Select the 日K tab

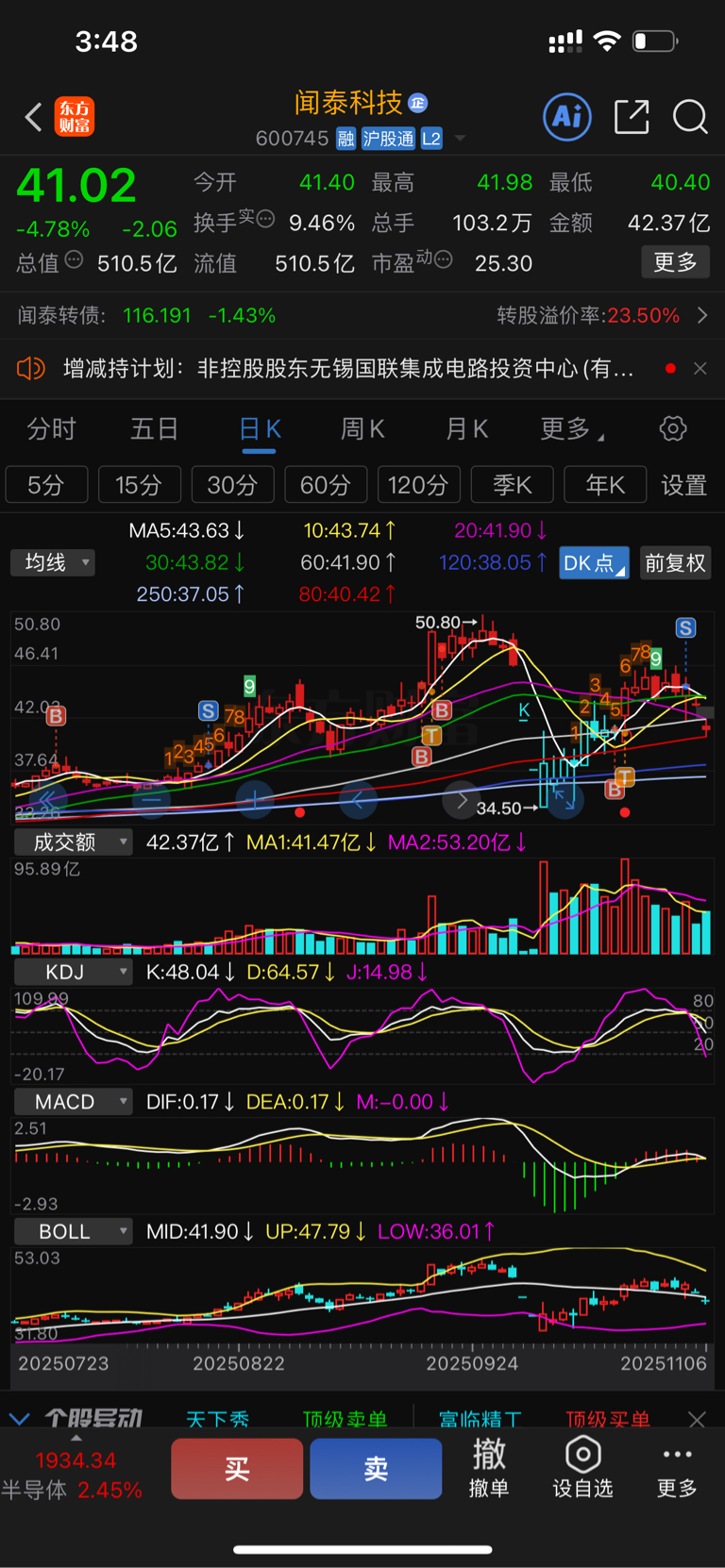tap(260, 429)
